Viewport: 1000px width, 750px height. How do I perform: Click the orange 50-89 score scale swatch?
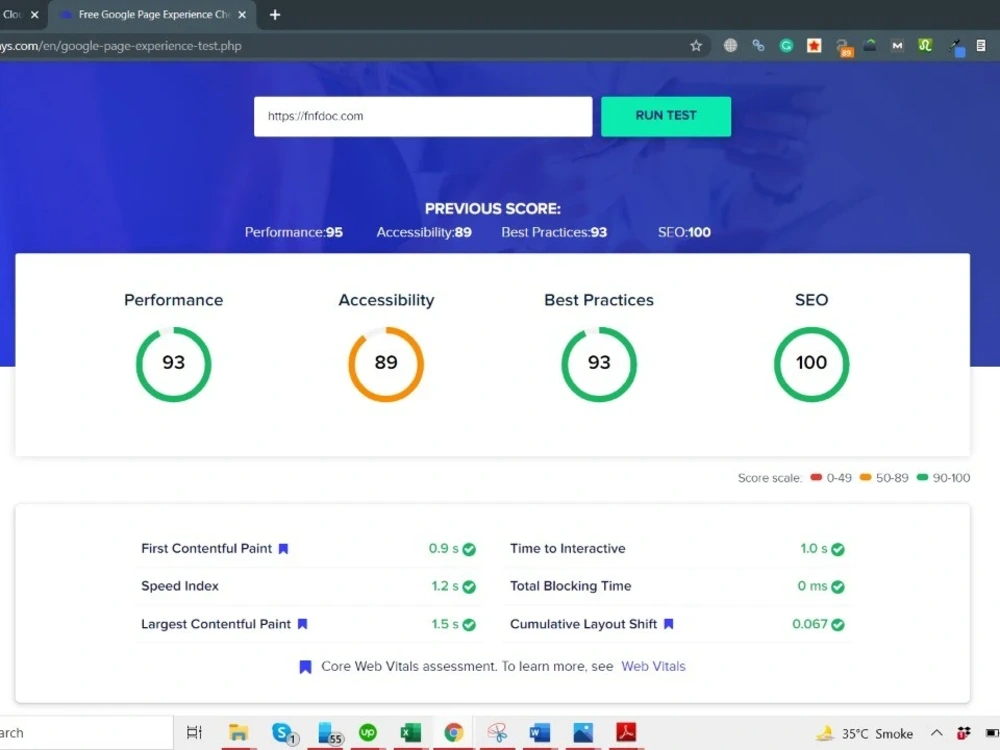coord(865,477)
